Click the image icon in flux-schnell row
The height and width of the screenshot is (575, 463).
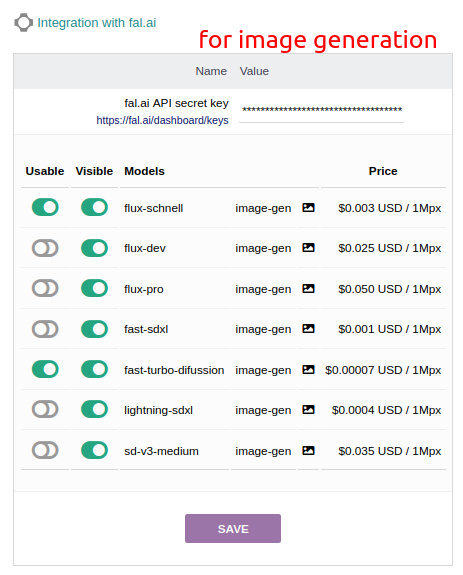[x=308, y=208]
